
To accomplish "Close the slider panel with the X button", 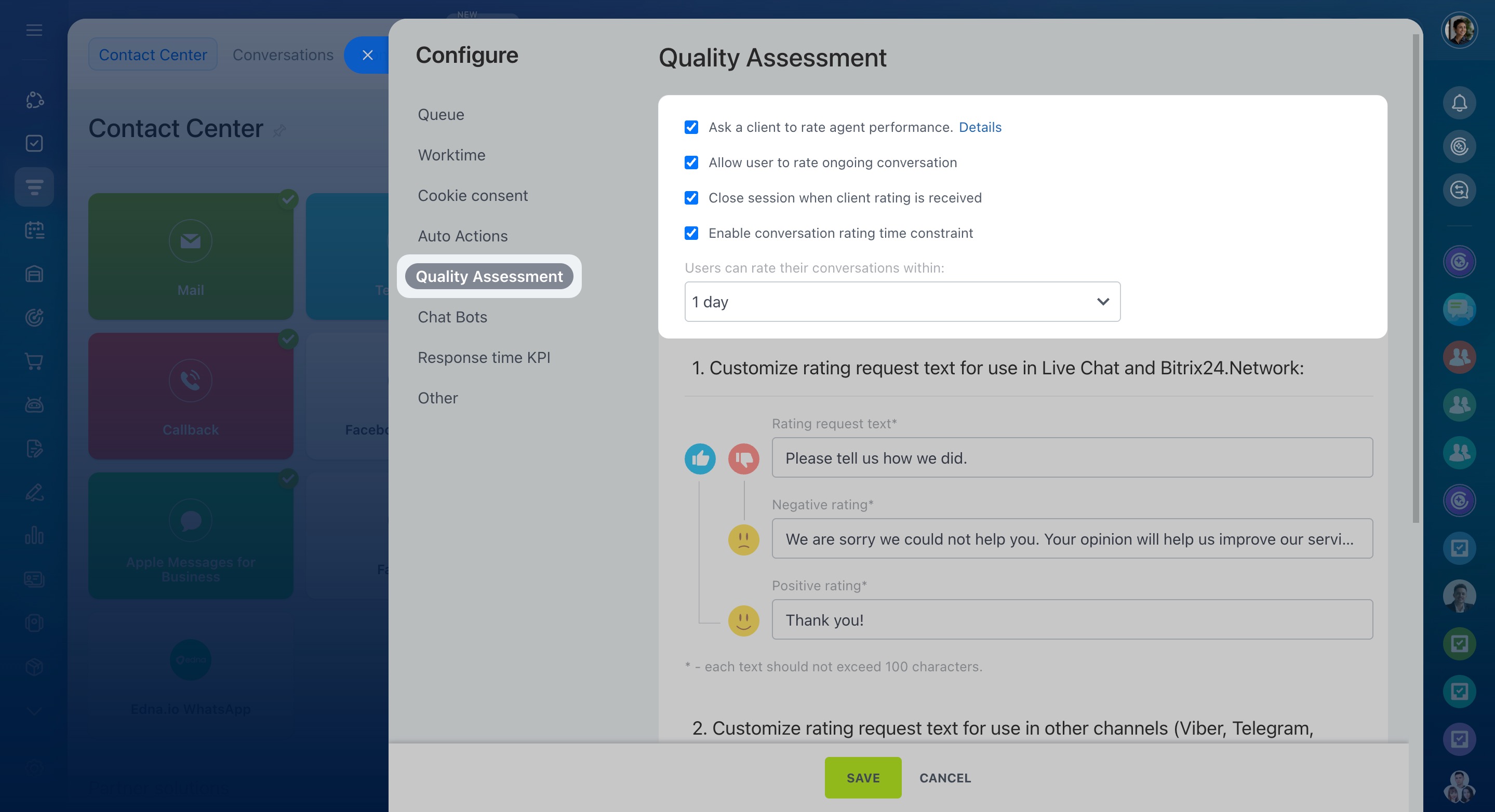I will click(367, 55).
